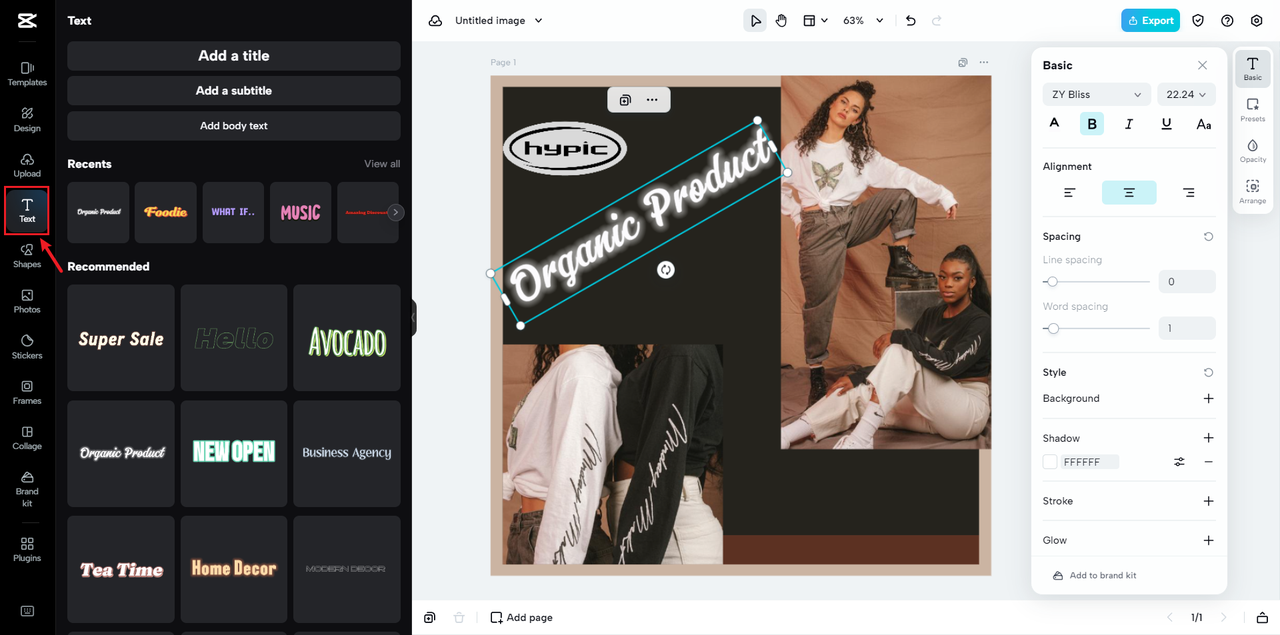This screenshot has height=635, width=1280.
Task: Open the Untitled image name dropdown
Action: coord(499,20)
